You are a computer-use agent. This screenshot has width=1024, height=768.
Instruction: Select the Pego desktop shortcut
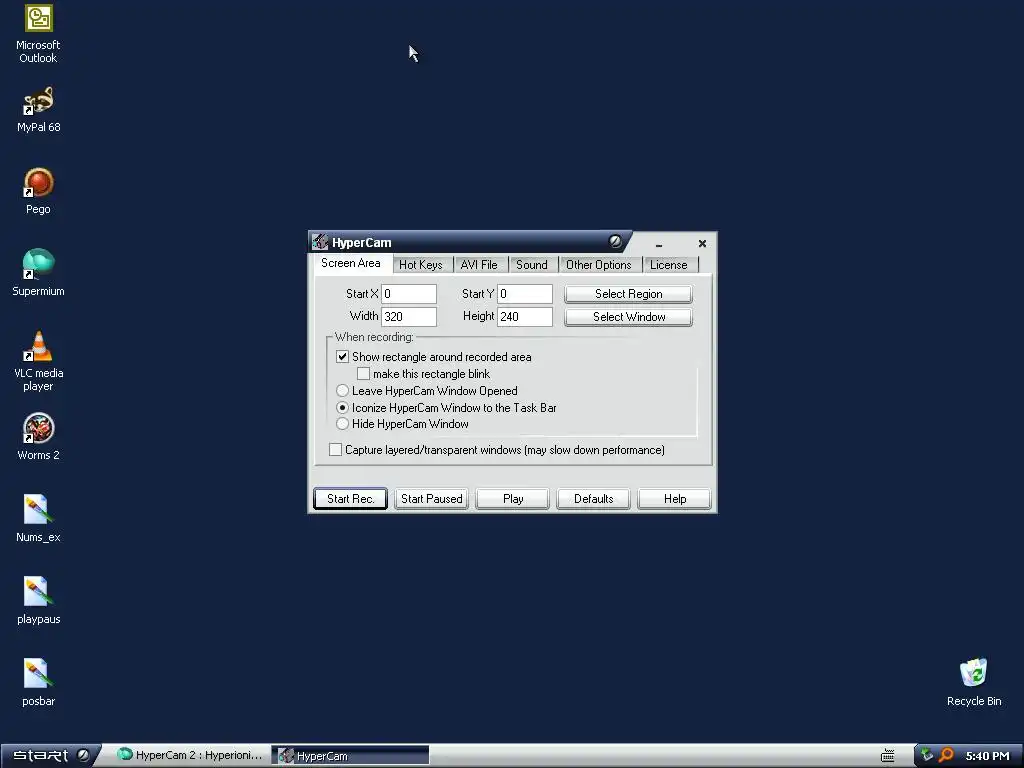tap(38, 191)
